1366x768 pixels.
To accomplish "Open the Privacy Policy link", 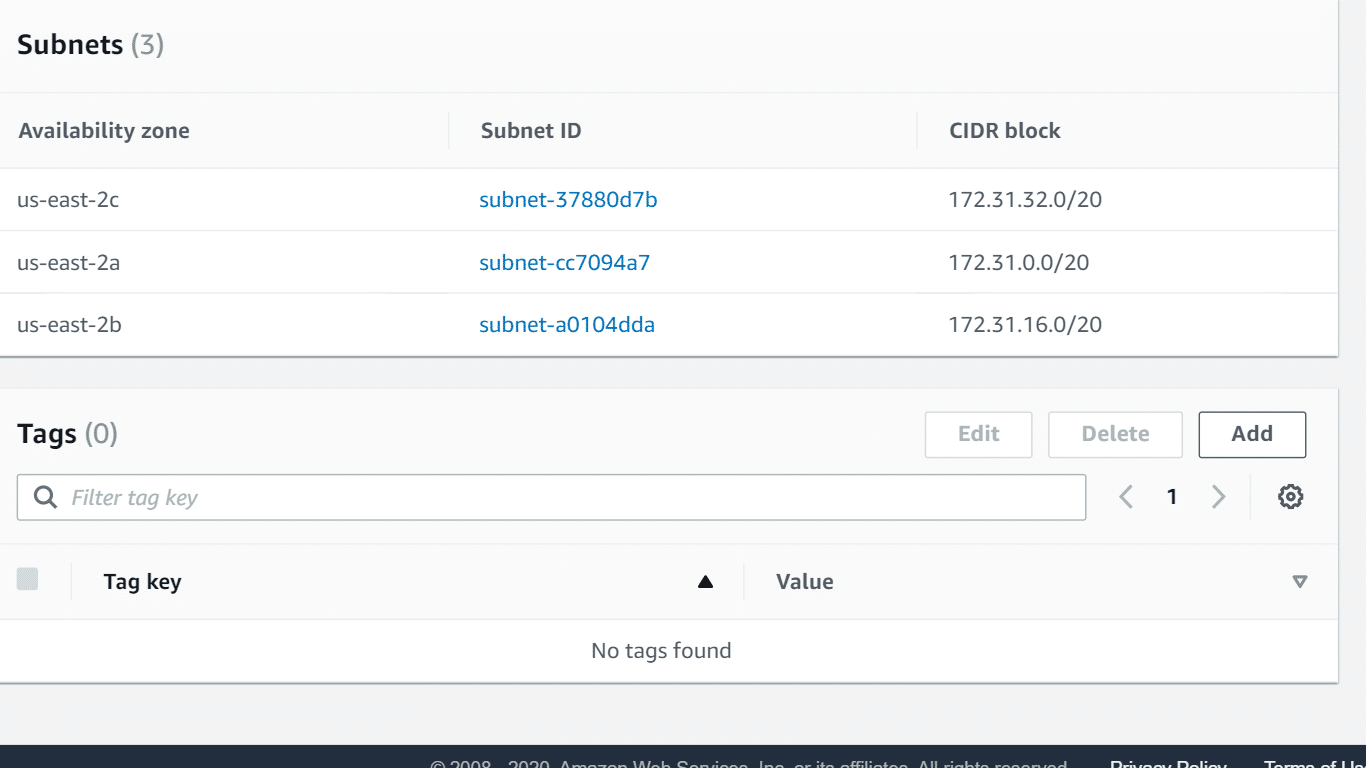I will 1167,763.
